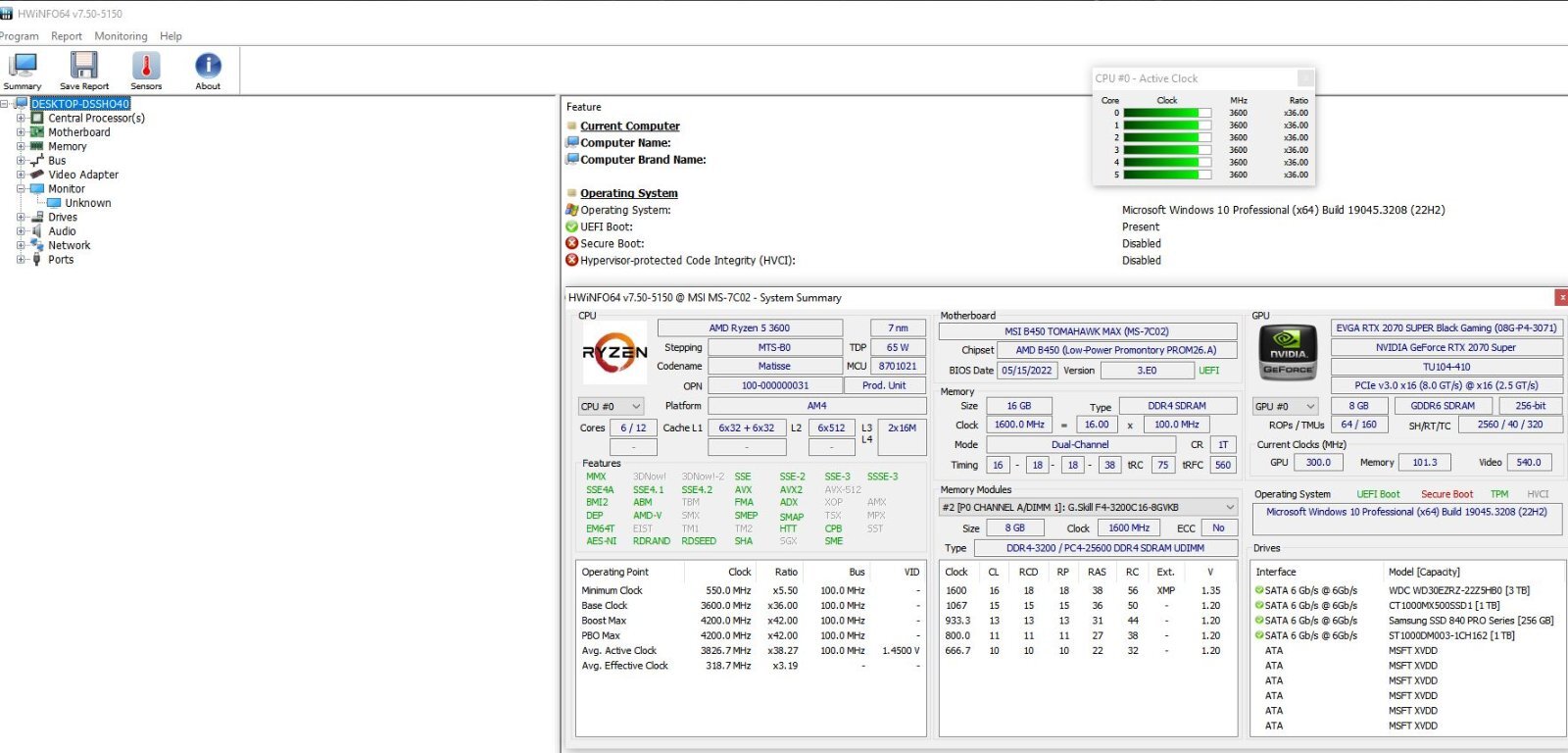
Task: Click the Dual-Channel mode field
Action: pyautogui.click(x=1080, y=444)
